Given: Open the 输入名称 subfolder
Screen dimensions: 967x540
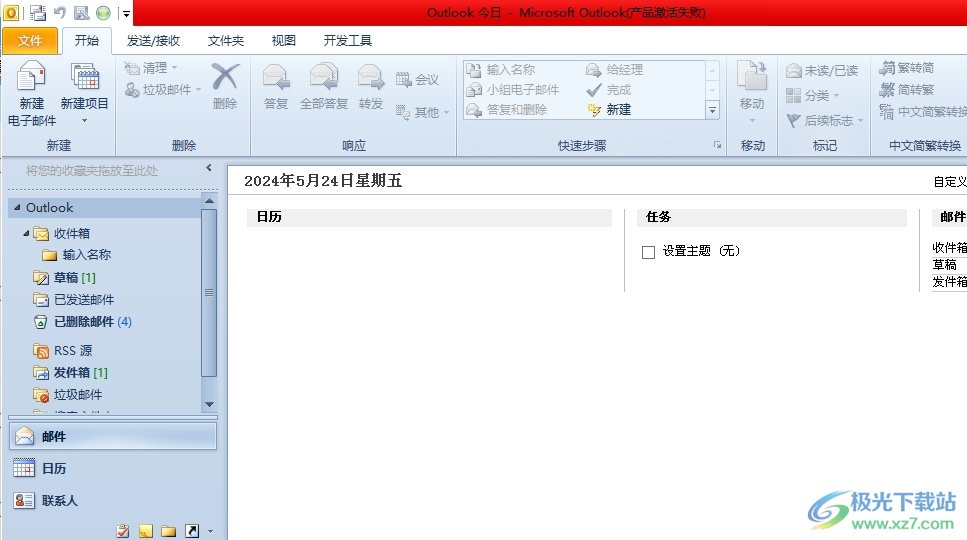Looking at the screenshot, I should click(86, 255).
